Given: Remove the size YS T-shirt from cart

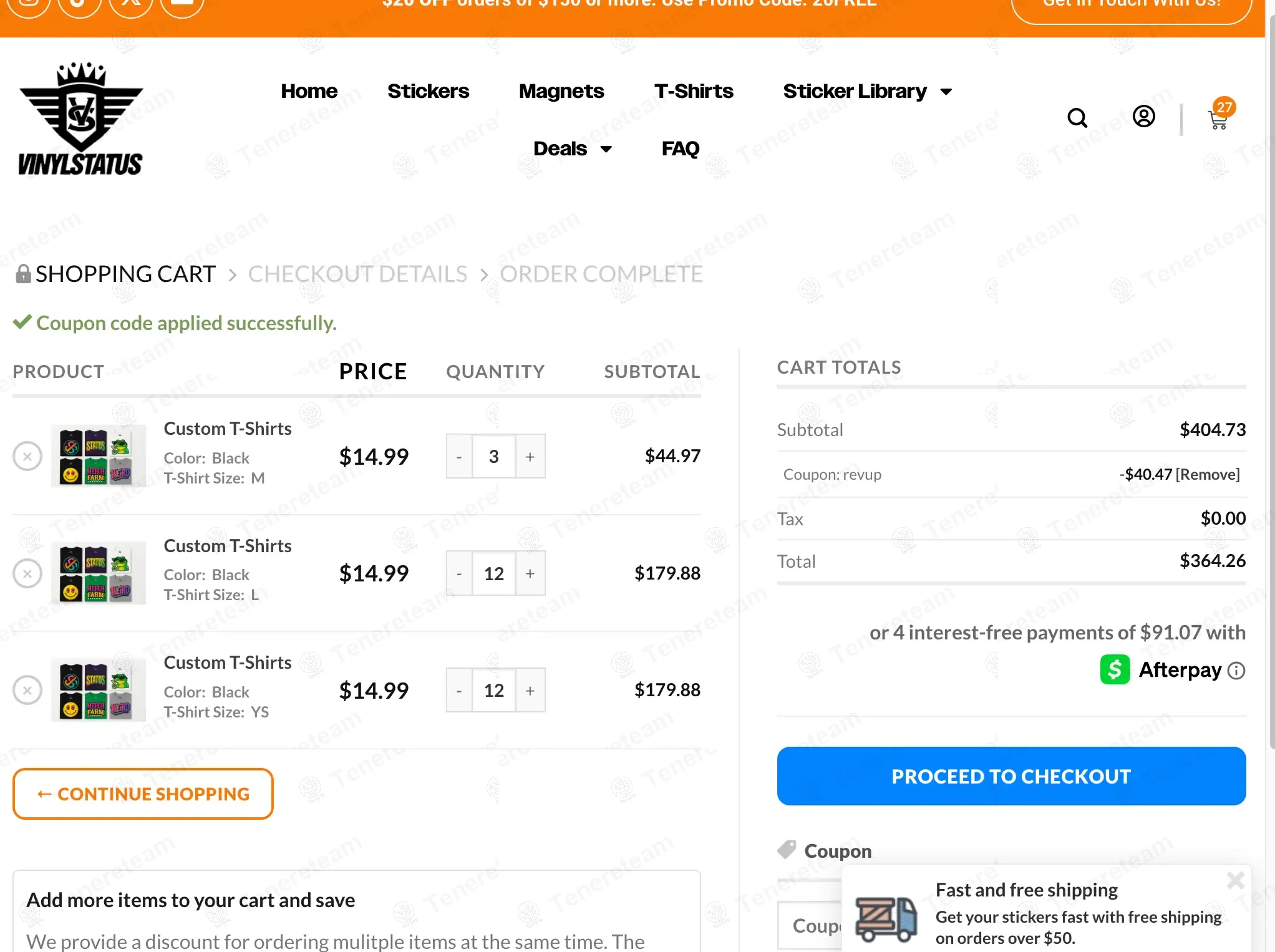Looking at the screenshot, I should 27,690.
